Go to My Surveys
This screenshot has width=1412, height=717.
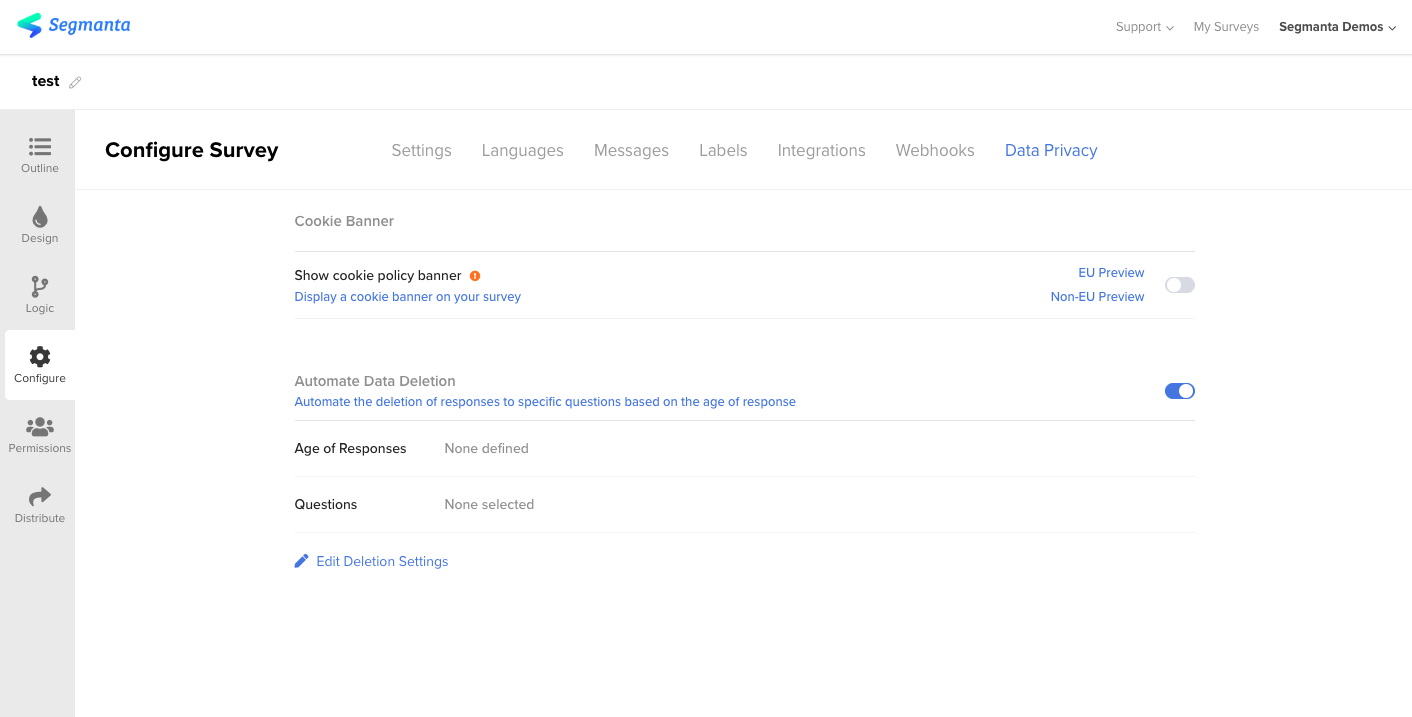click(x=1226, y=27)
